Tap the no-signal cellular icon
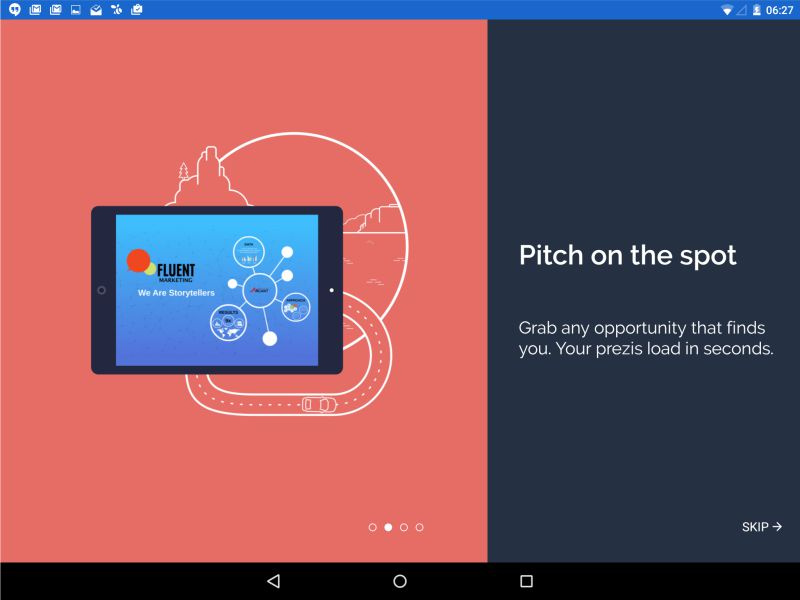 point(741,10)
